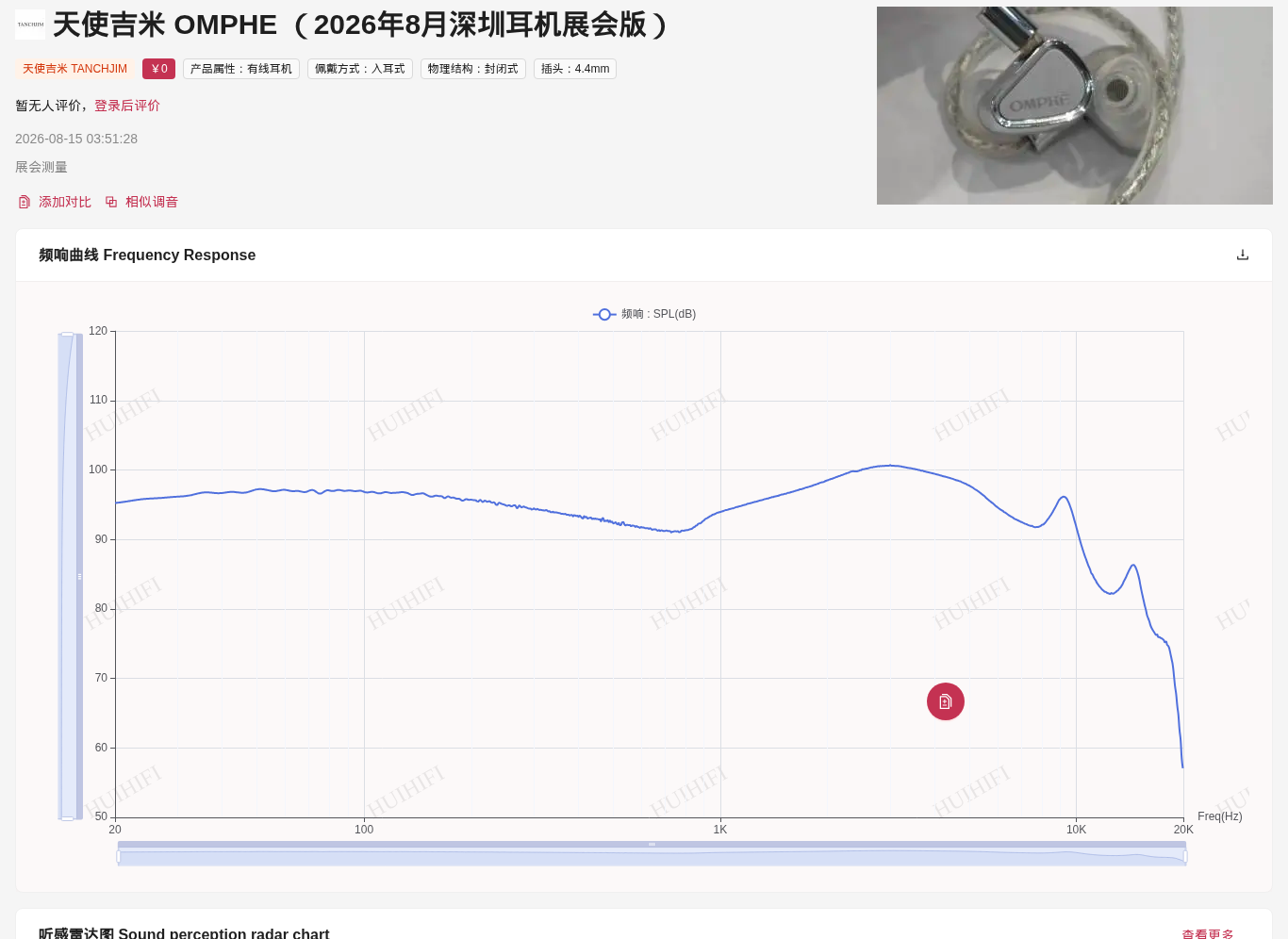
Task: Download the frequency response chart
Action: (x=1243, y=255)
